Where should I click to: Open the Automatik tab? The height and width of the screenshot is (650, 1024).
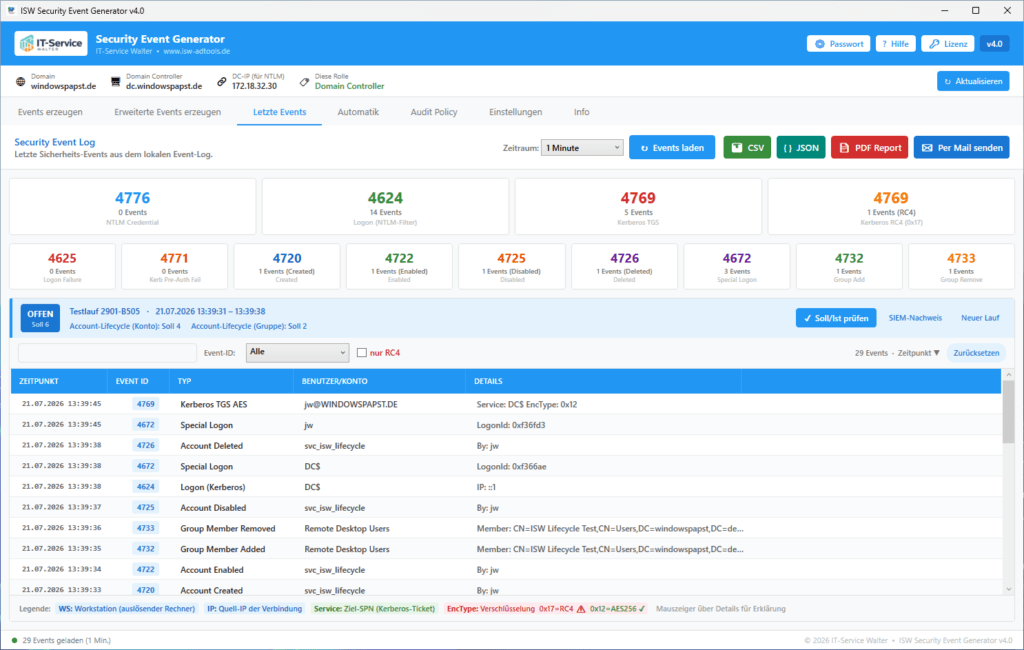pyautogui.click(x=358, y=112)
